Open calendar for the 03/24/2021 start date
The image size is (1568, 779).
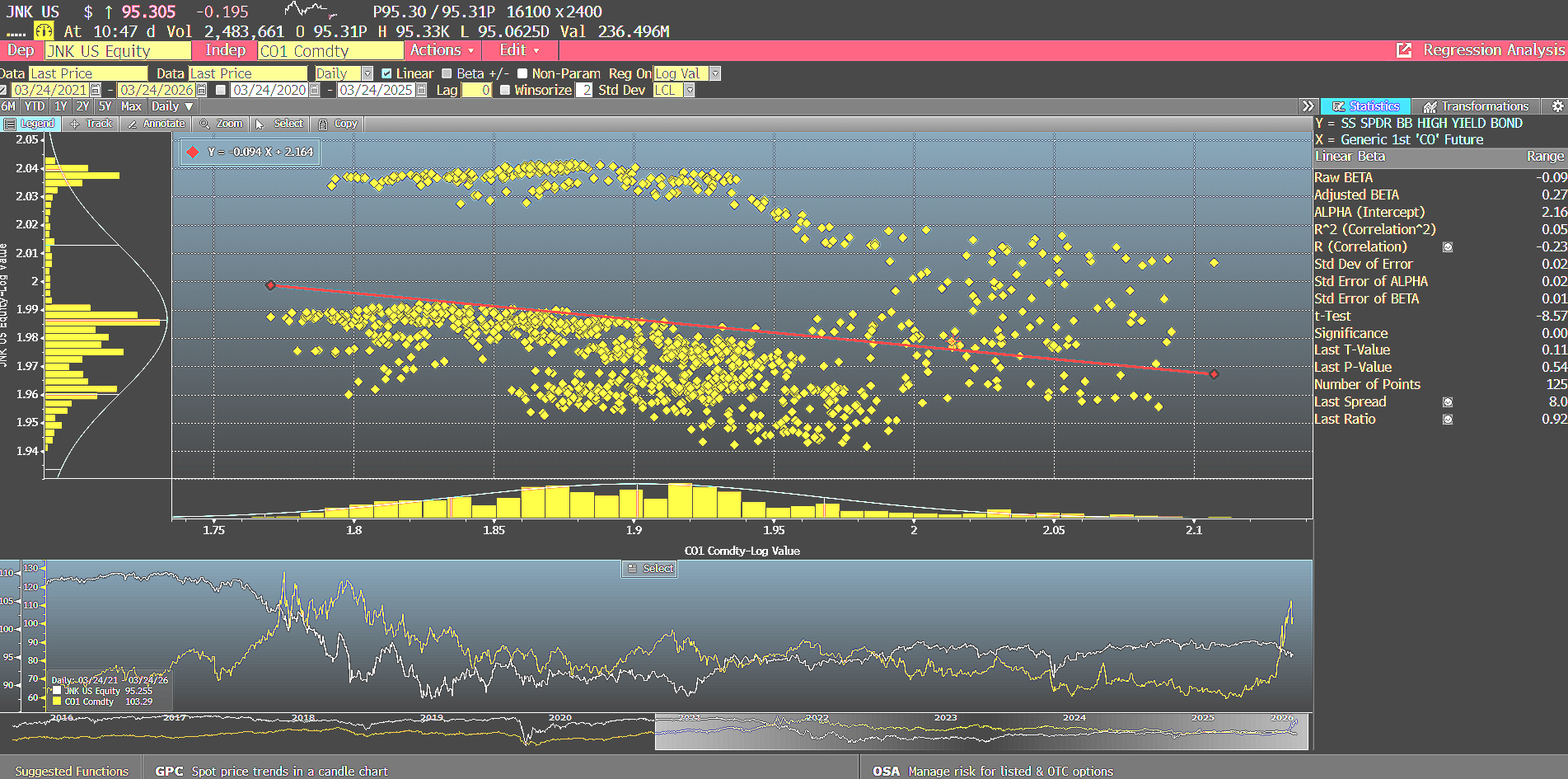96,90
